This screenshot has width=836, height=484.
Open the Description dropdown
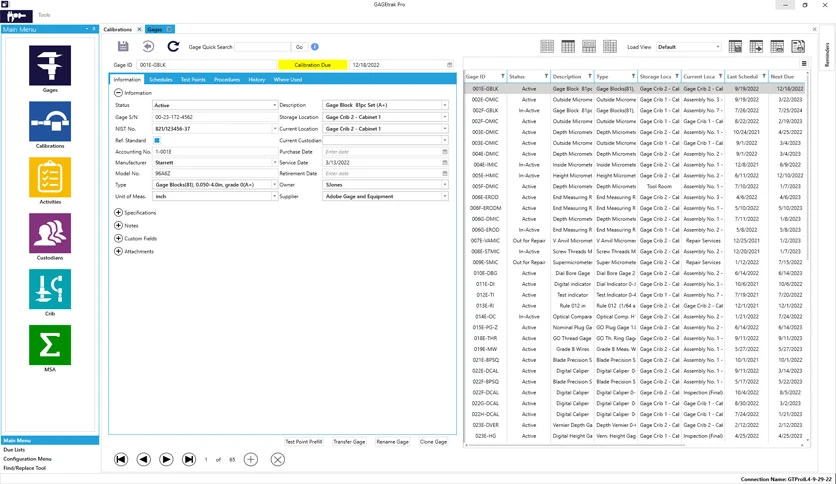pos(445,106)
